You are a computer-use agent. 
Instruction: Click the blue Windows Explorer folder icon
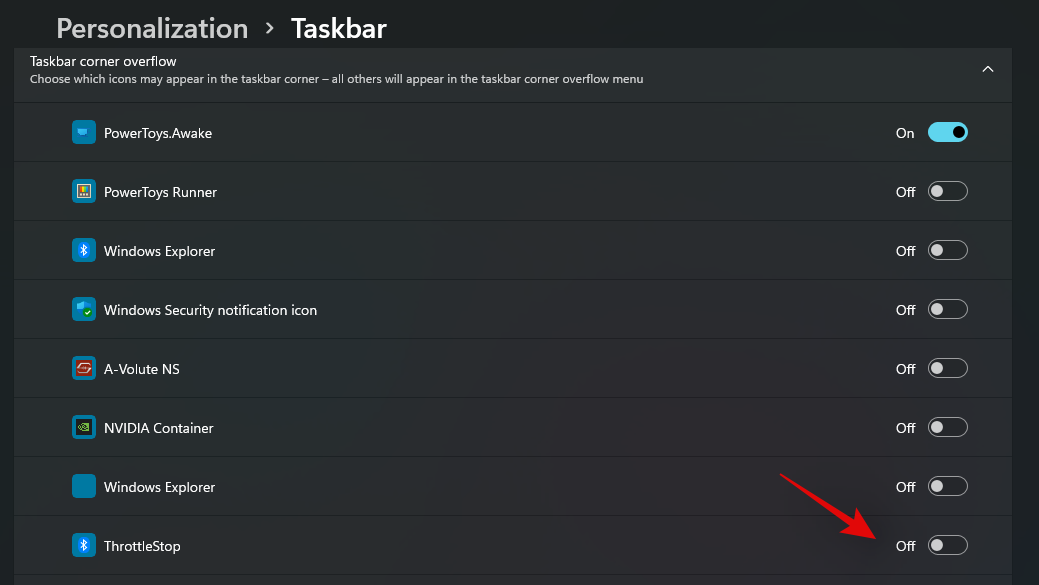click(x=84, y=485)
